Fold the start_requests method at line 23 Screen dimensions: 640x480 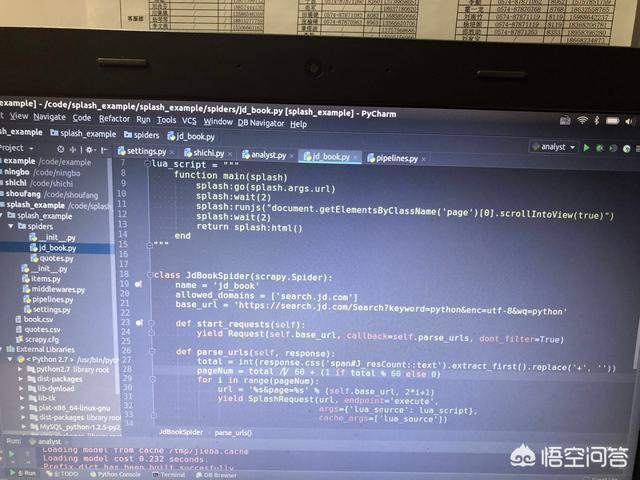(x=151, y=323)
